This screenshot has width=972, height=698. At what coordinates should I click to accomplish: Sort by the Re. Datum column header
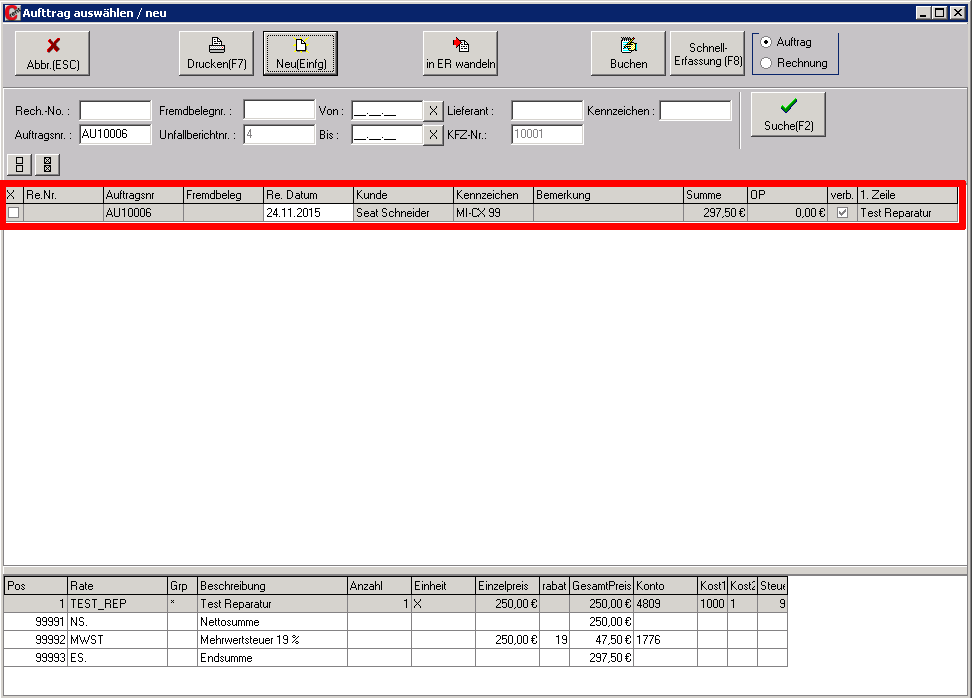(x=308, y=195)
